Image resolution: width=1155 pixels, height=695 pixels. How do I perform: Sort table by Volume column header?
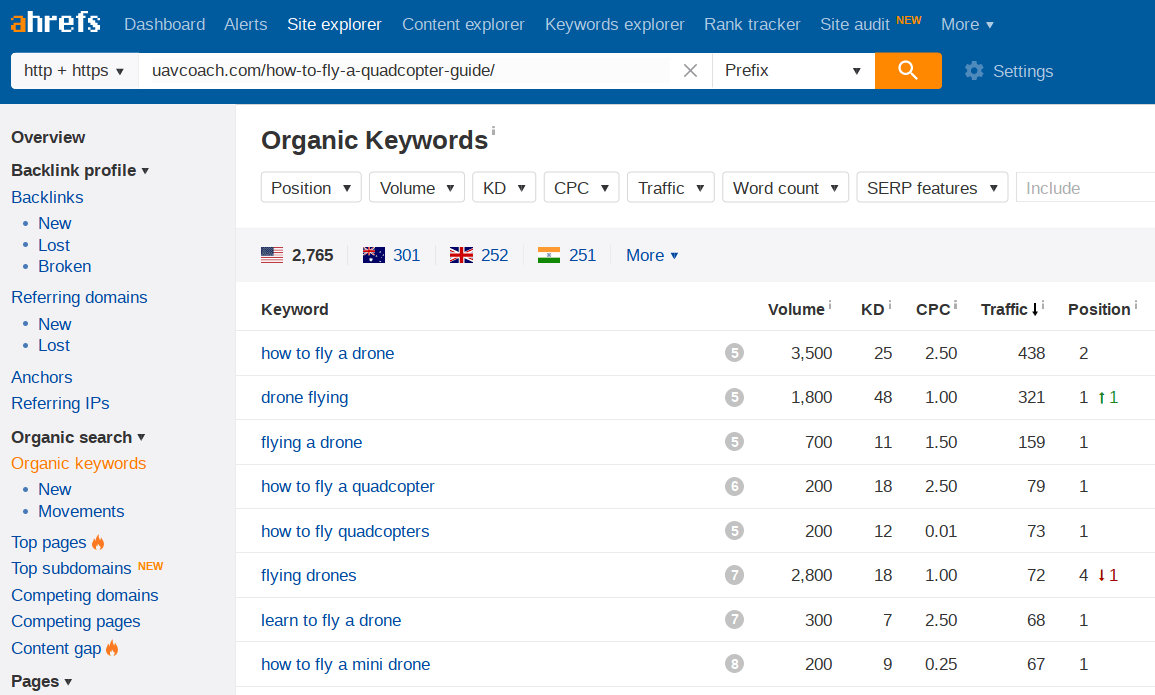coord(796,309)
